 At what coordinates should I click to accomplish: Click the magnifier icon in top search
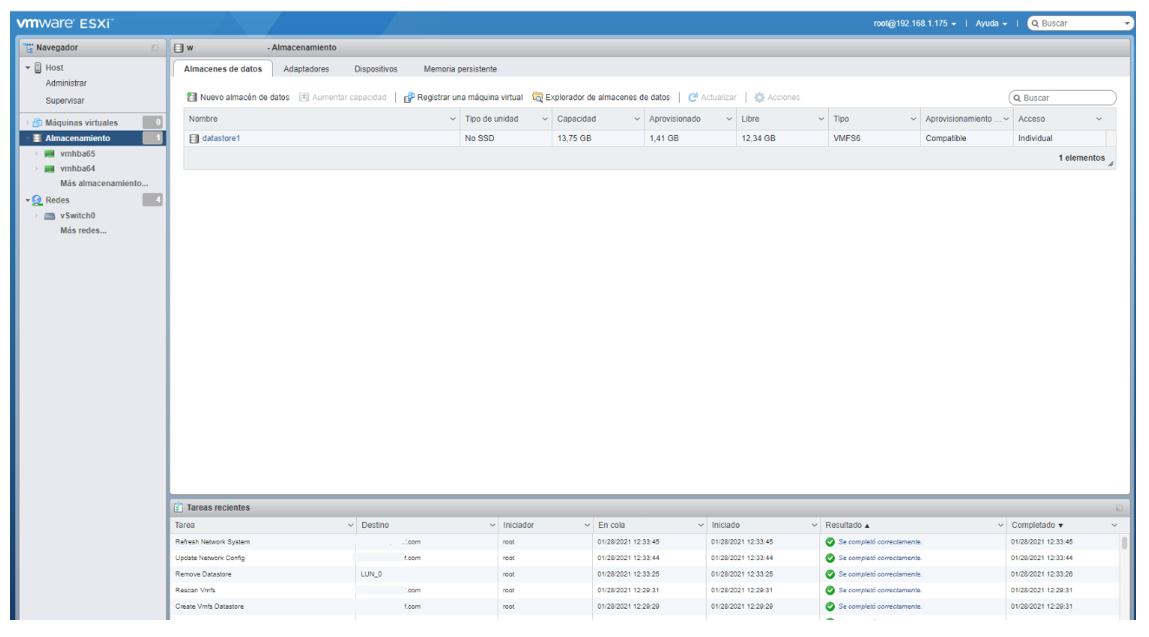pos(1035,23)
